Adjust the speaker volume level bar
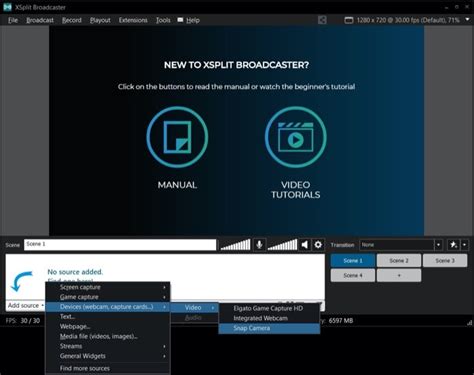 [282, 245]
